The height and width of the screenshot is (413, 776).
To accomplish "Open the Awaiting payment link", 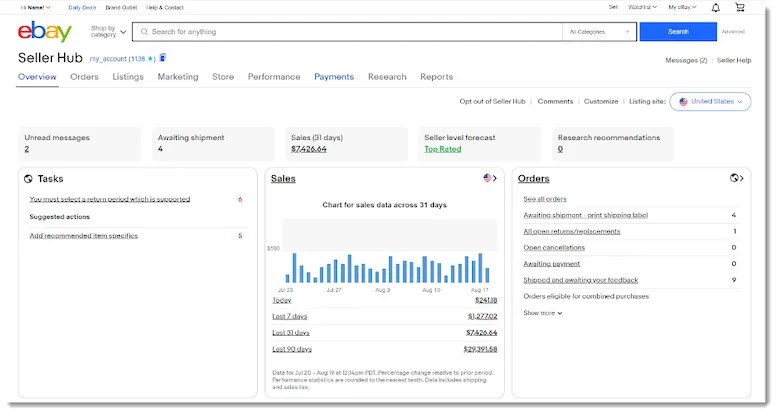I will (x=551, y=264).
